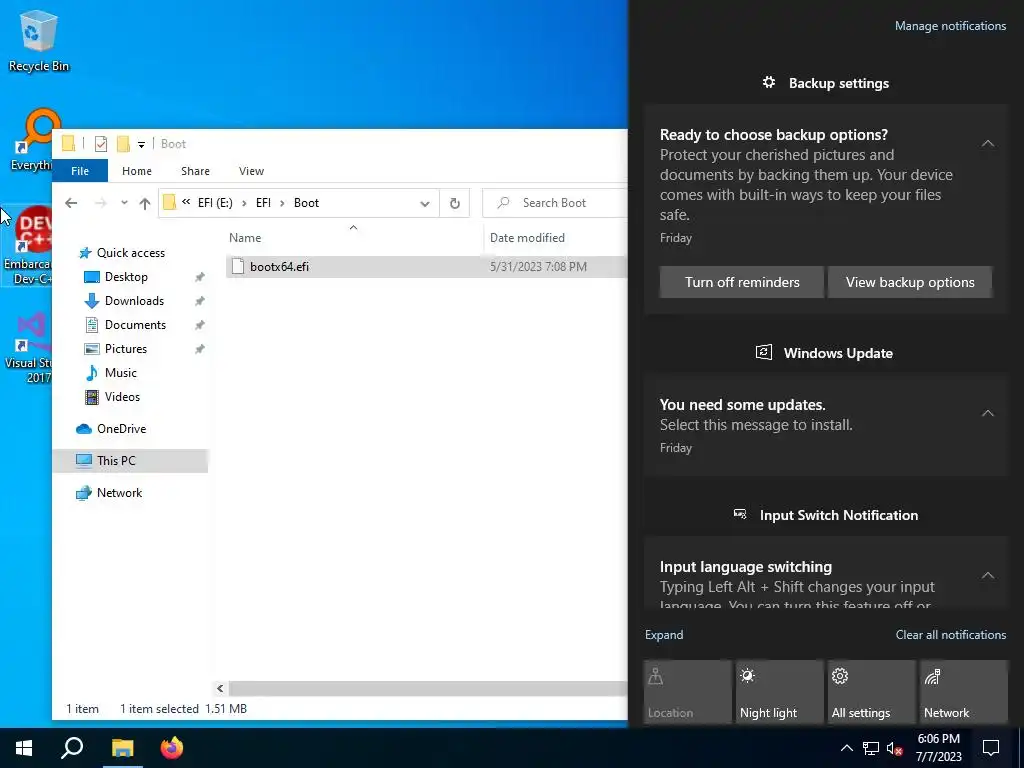Click the left arrow of the horizontal scrollbar
Viewport: 1024px width, 768px height.
pyautogui.click(x=220, y=688)
